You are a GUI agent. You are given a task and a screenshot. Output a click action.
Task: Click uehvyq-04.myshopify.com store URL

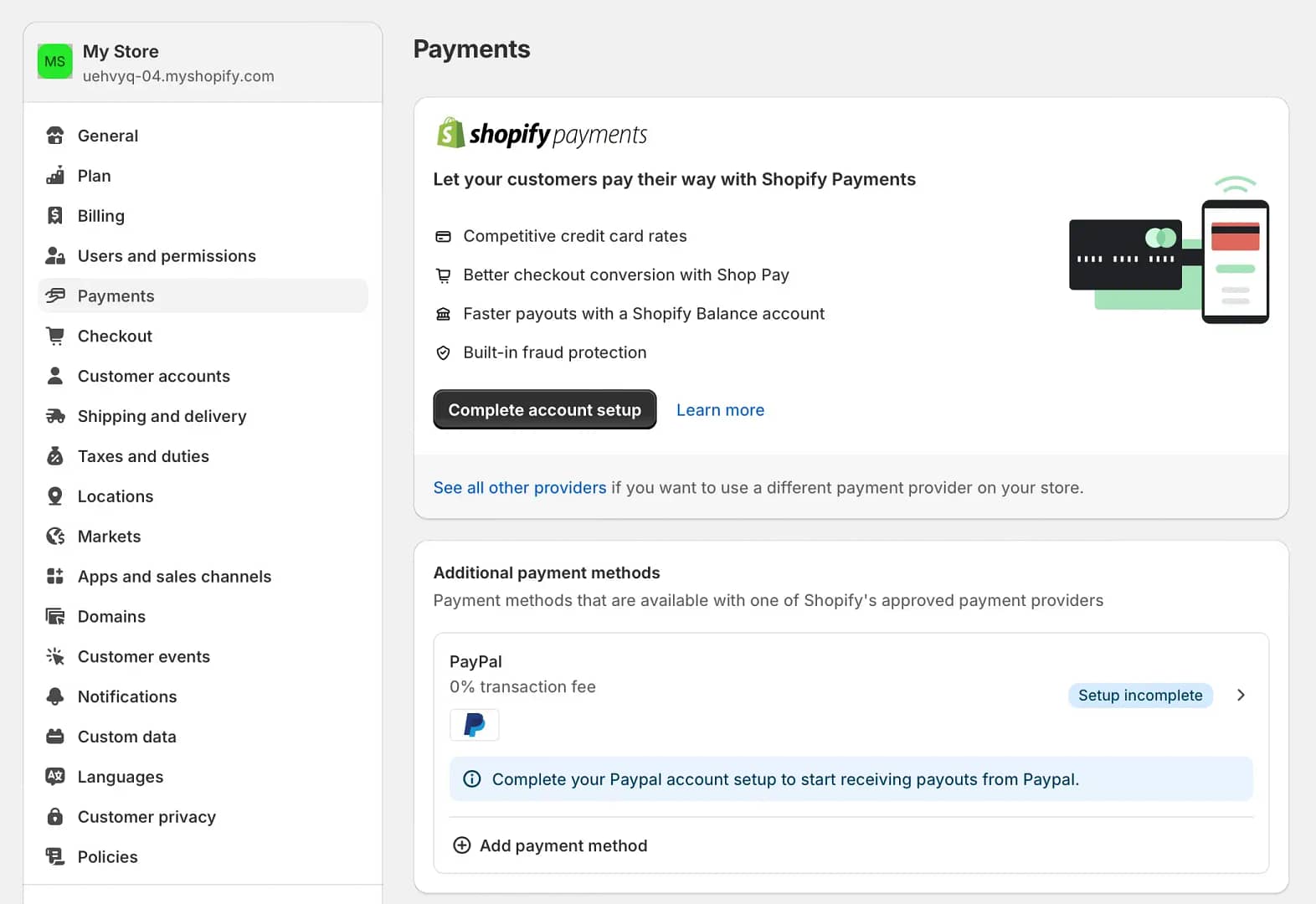tap(178, 76)
